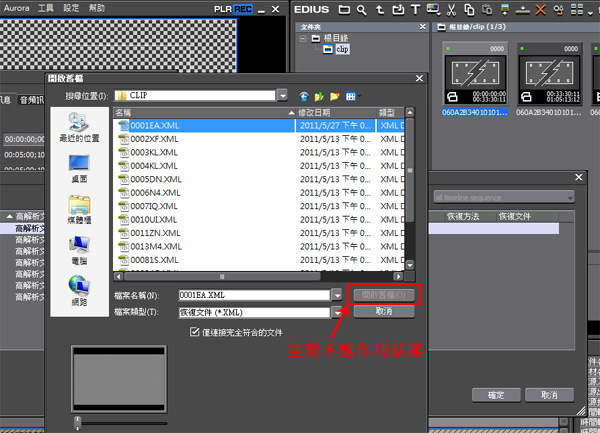Click the Add Clip icon in bin toolbar

click(x=398, y=10)
